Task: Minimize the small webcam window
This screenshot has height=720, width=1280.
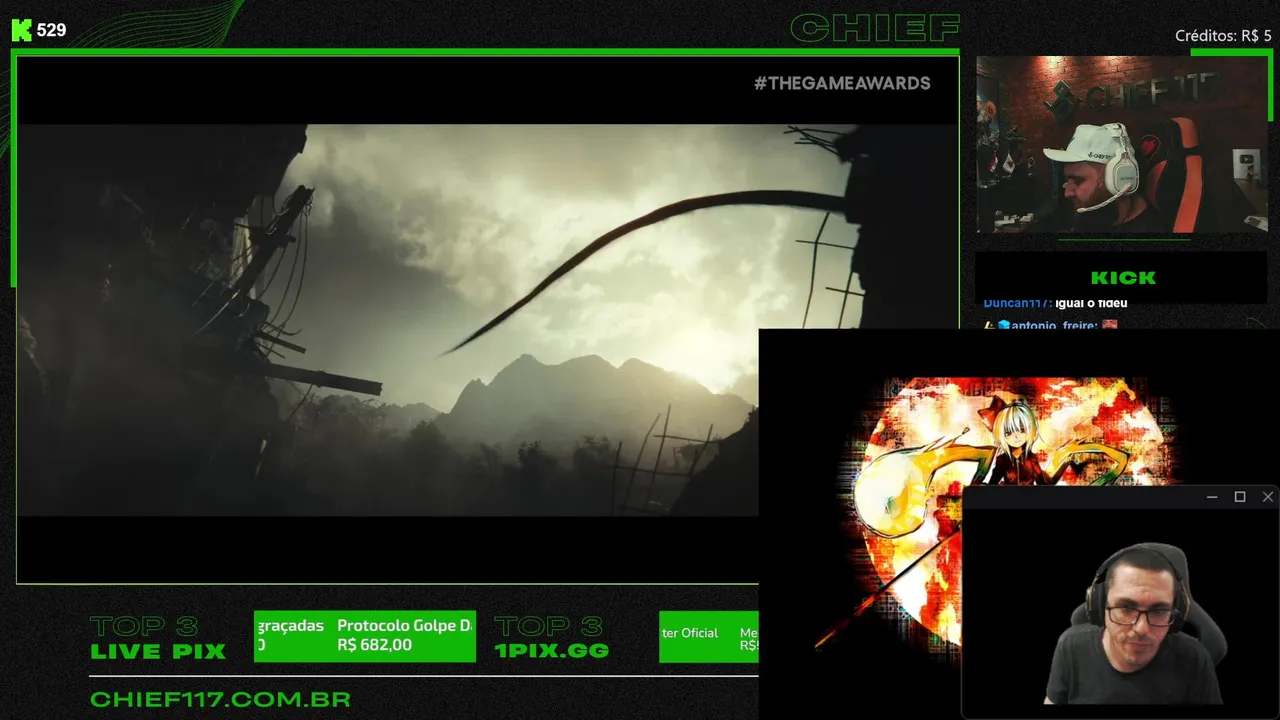Action: [1212, 497]
